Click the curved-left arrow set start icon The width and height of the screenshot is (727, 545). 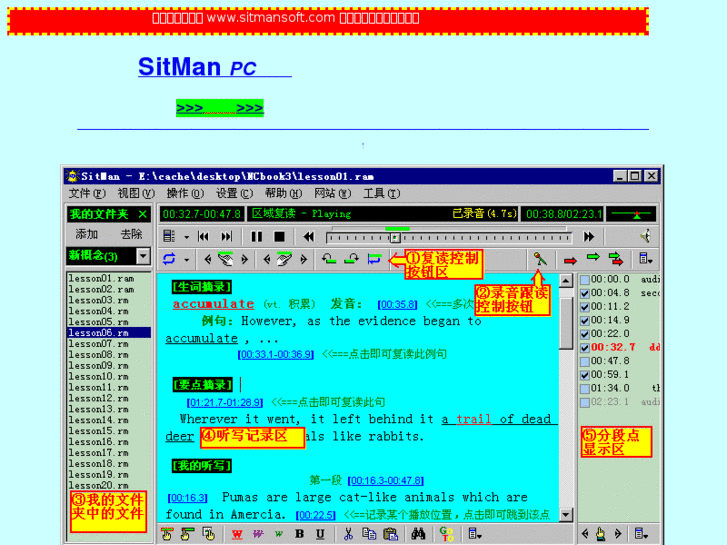(329, 259)
